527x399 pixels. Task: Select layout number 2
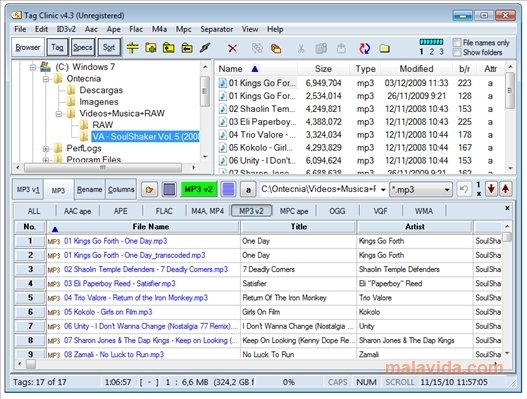[x=432, y=52]
